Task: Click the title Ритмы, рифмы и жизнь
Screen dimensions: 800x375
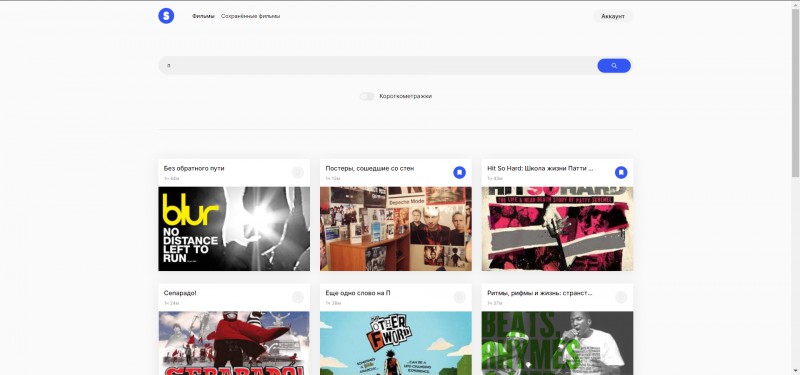Action: click(x=539, y=293)
